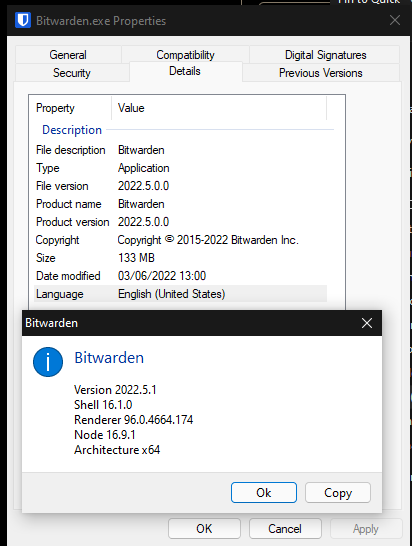This screenshot has width=412, height=546.
Task: Cancel the Properties window
Action: coord(285,529)
